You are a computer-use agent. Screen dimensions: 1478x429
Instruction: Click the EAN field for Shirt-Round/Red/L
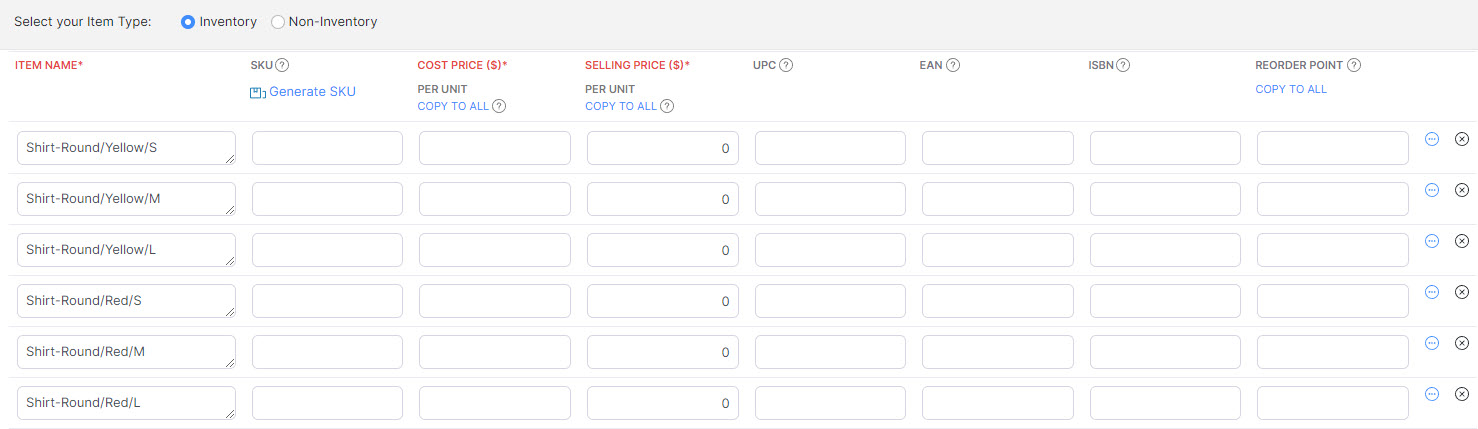[998, 403]
